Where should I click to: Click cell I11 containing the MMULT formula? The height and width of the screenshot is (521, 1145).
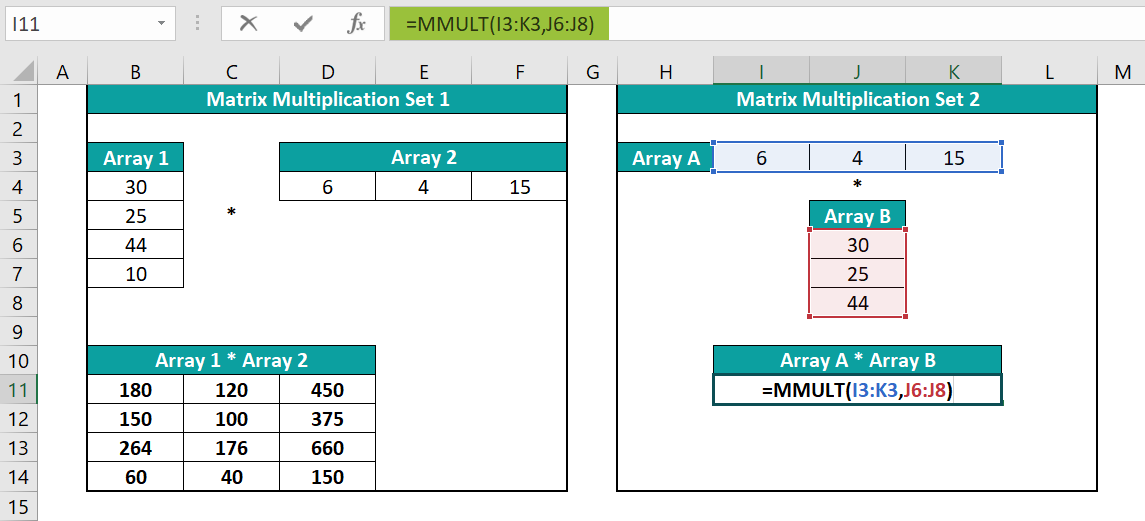click(x=857, y=389)
